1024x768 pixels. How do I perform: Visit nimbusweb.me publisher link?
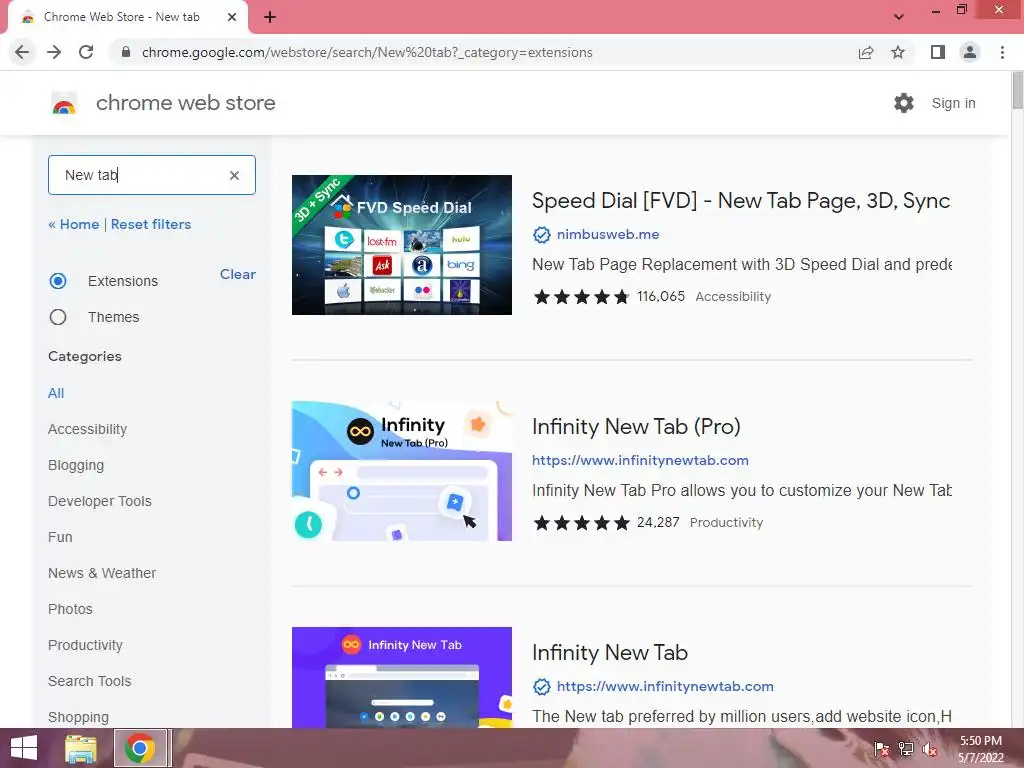click(x=608, y=234)
